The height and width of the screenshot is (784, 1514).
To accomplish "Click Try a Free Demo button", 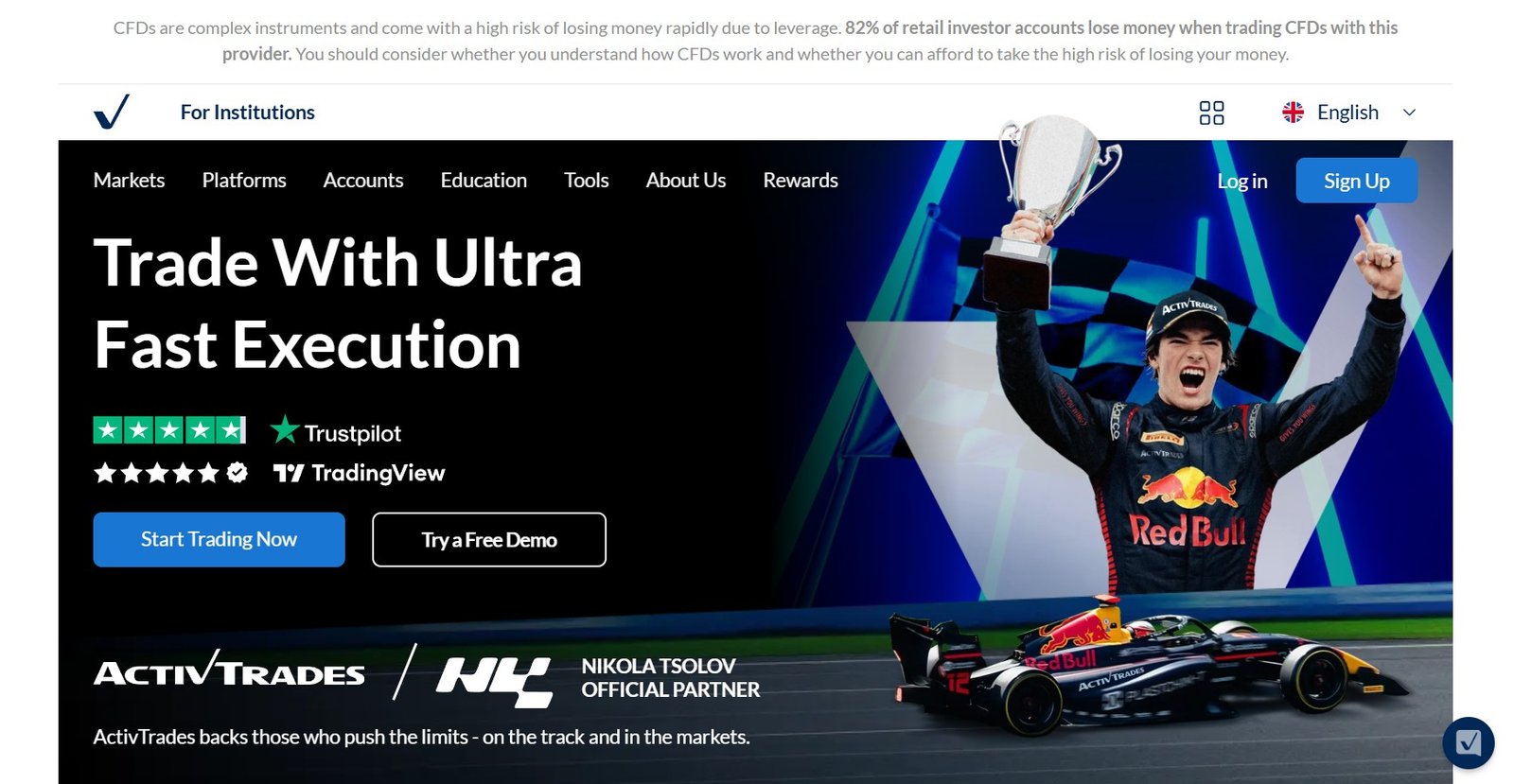I will tap(489, 540).
